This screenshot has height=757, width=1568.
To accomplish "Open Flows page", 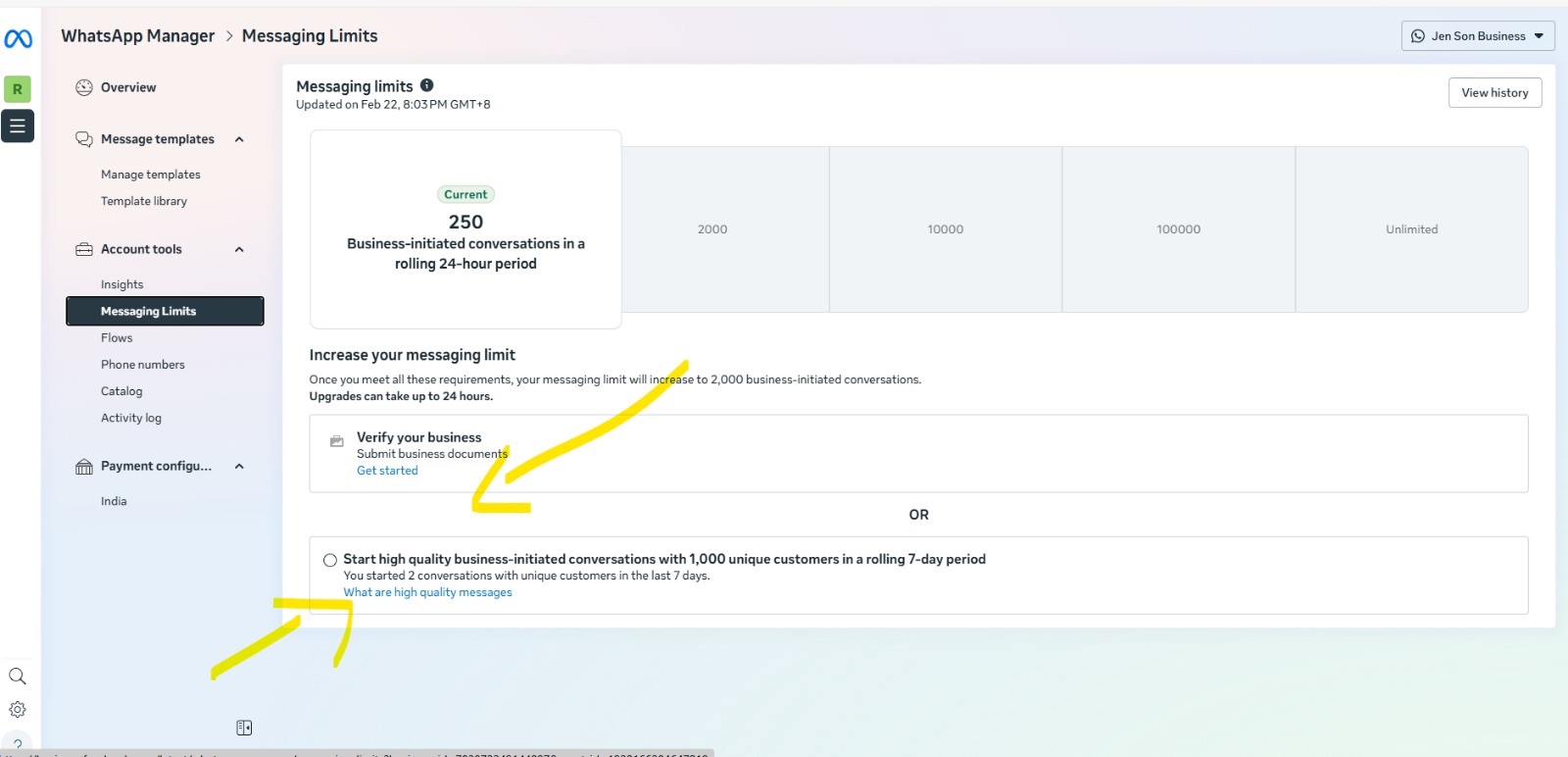I will 117,337.
